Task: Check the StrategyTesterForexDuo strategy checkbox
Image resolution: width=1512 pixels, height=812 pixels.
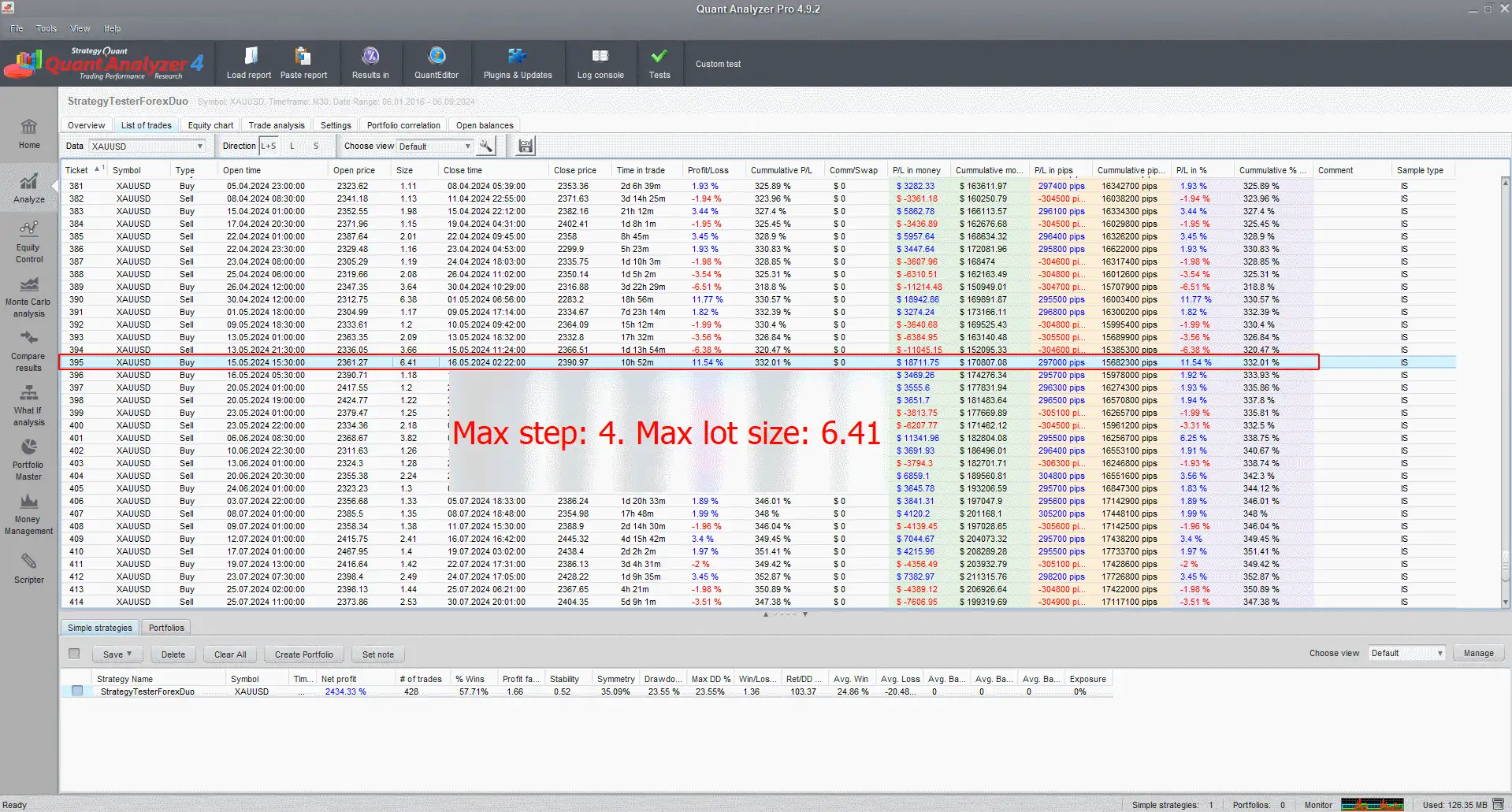Action: coord(77,691)
